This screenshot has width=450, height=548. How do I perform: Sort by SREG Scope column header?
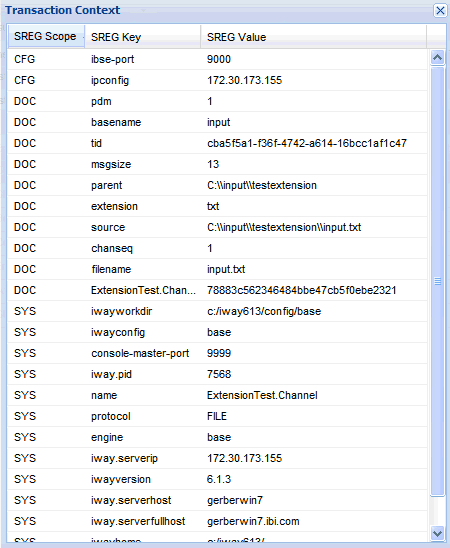46,36
